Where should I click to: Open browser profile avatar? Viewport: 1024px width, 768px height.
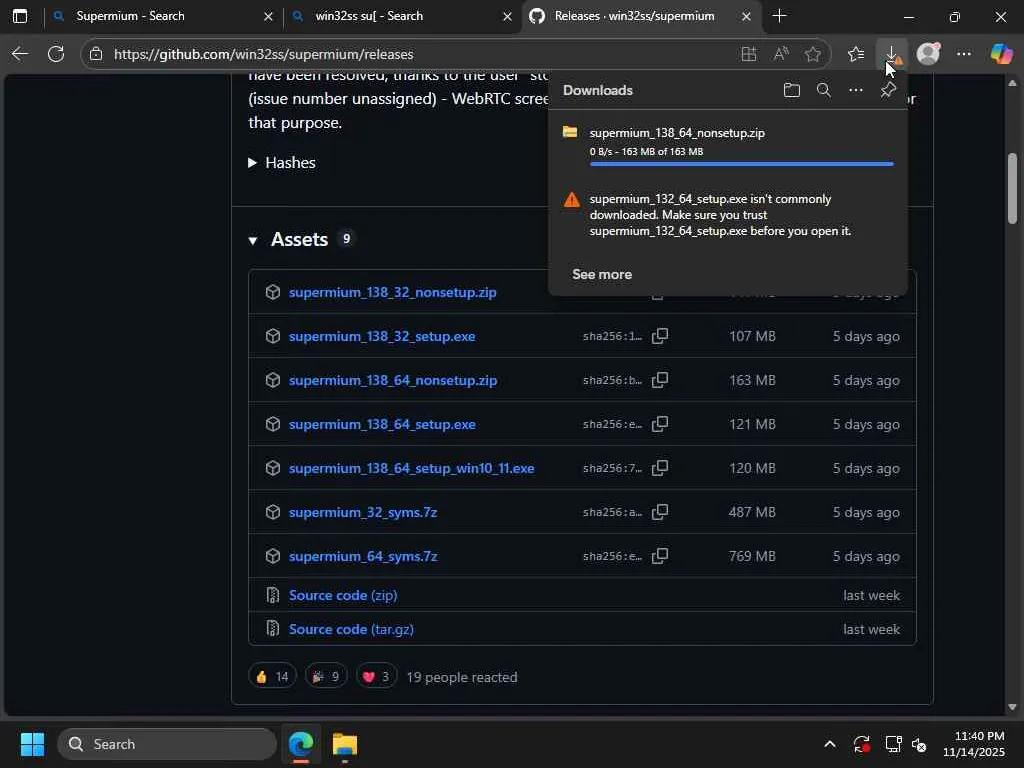click(928, 54)
